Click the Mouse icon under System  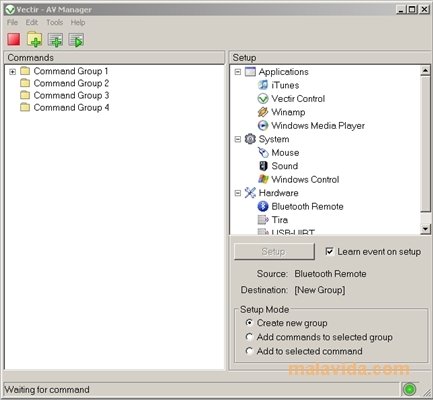263,152
